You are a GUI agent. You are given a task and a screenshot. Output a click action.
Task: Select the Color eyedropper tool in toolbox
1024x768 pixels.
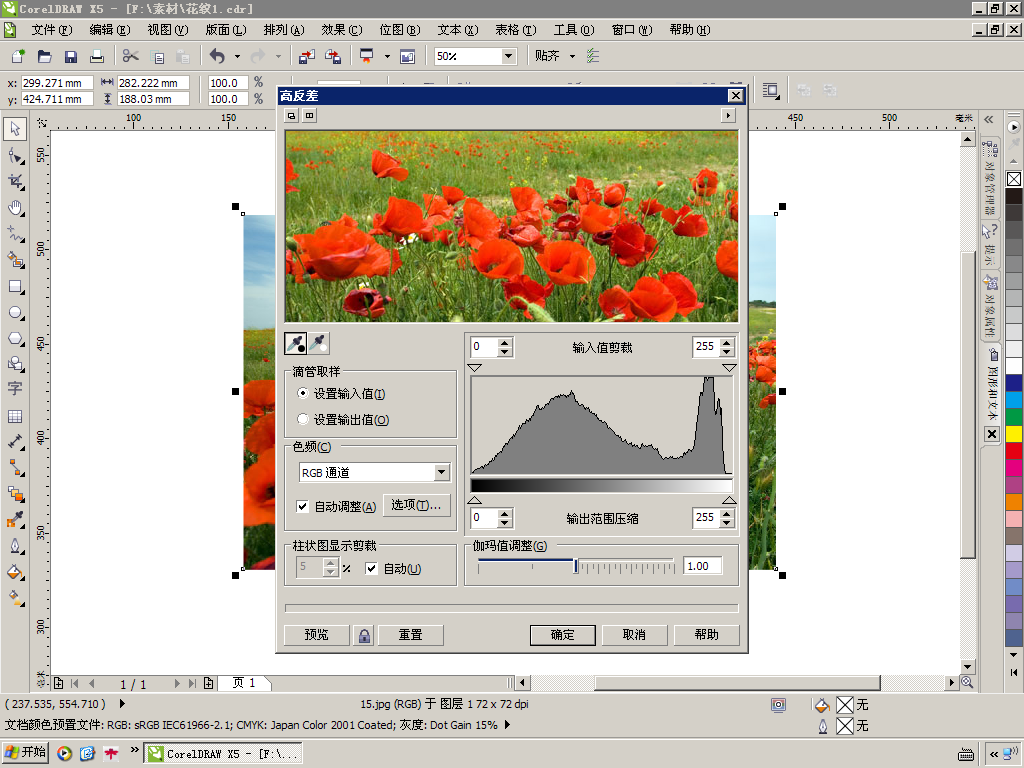pos(15,520)
